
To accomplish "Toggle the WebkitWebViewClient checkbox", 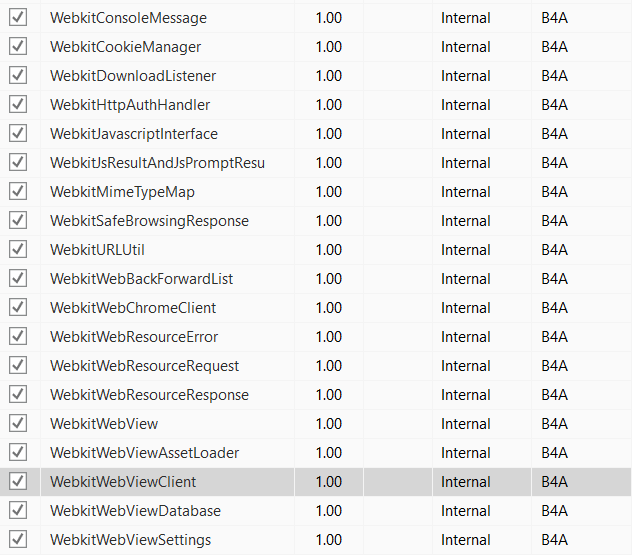I will (18, 481).
